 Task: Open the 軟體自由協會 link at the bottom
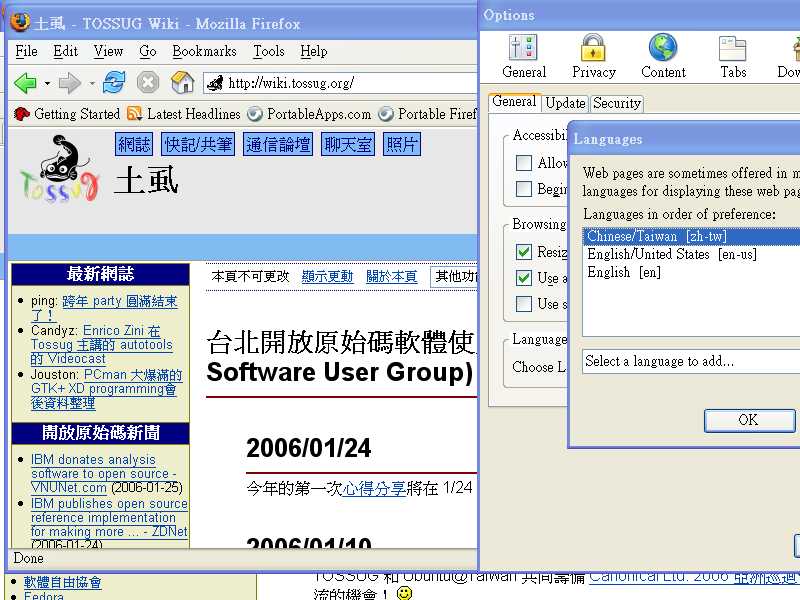[x=62, y=582]
